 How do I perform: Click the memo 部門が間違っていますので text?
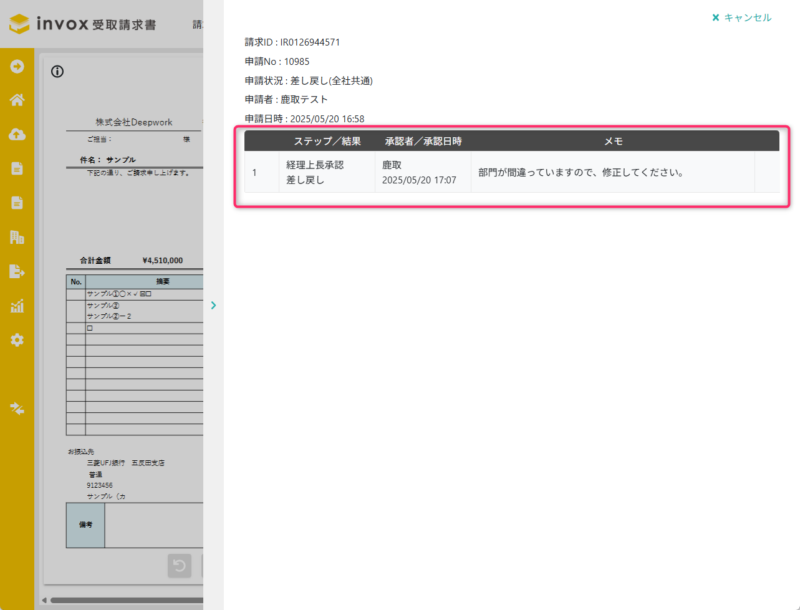(581, 172)
